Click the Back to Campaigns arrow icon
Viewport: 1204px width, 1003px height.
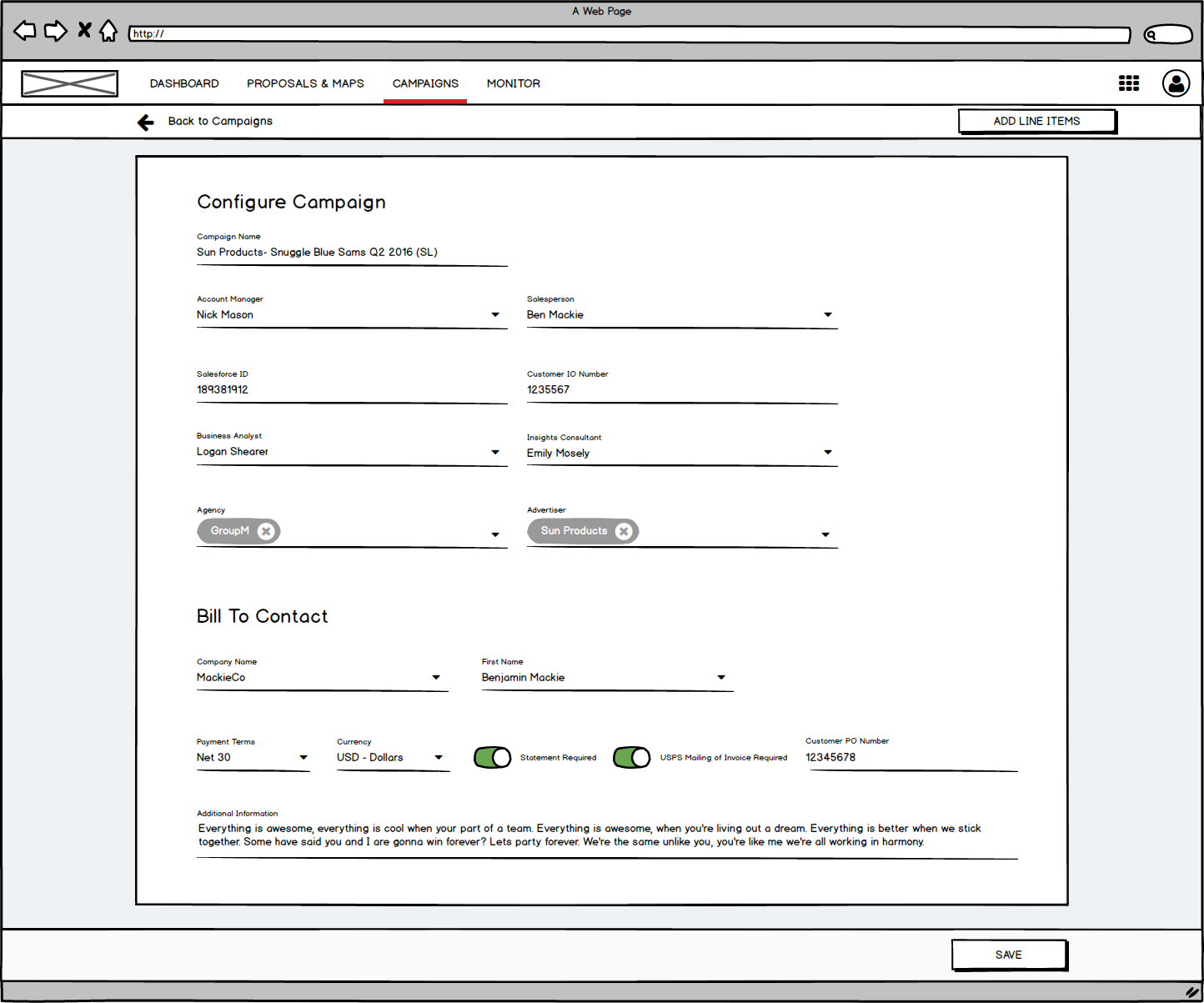pos(146,123)
